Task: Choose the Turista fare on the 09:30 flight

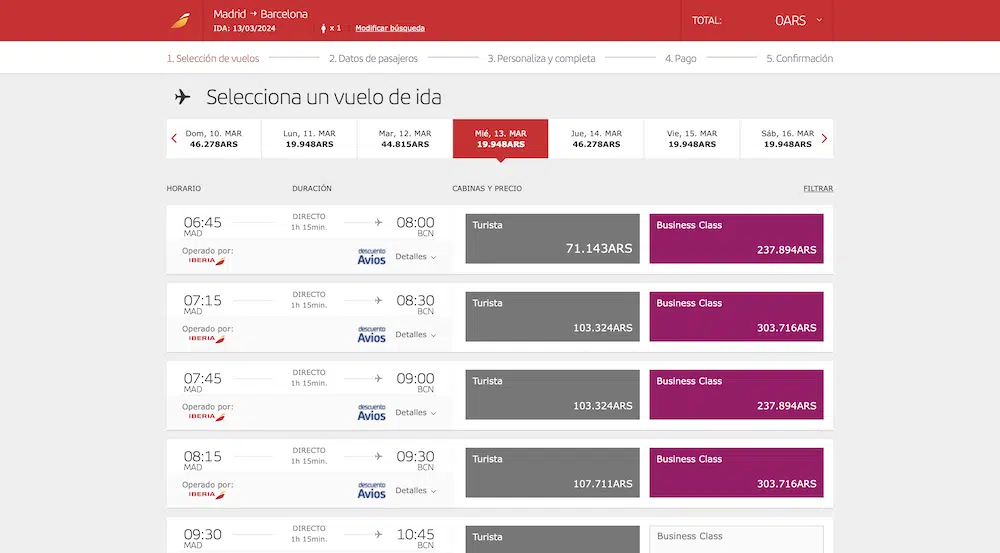Action: (552, 539)
